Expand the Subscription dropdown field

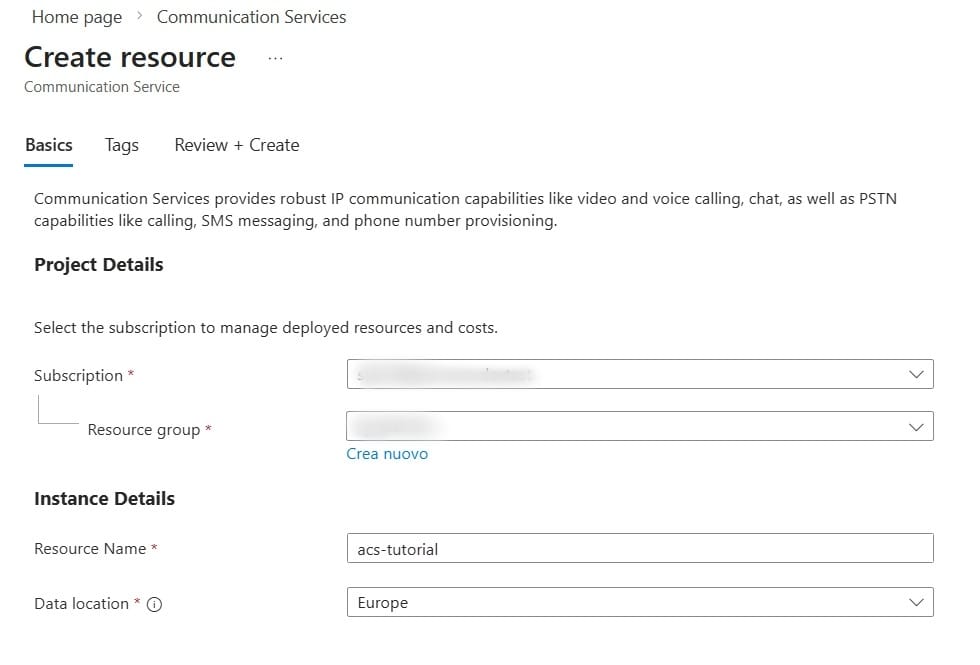pyautogui.click(x=639, y=374)
